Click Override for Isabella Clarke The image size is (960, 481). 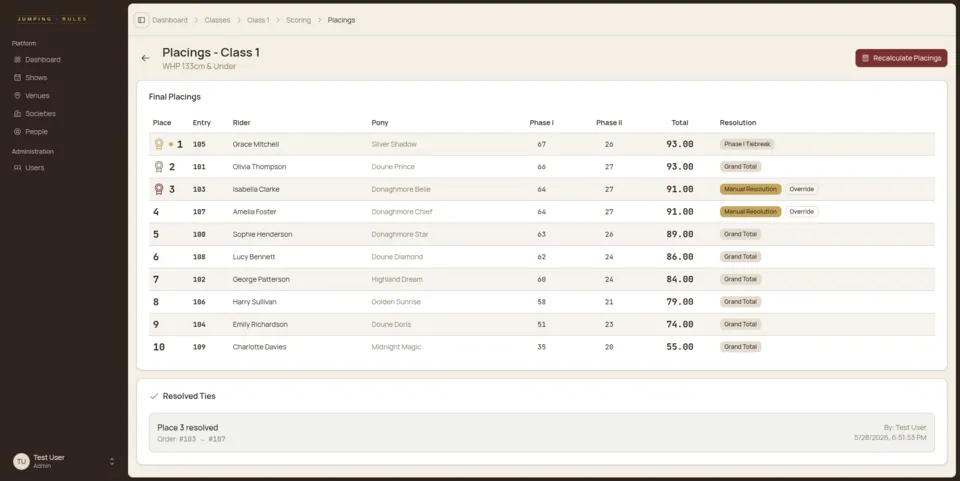(801, 189)
